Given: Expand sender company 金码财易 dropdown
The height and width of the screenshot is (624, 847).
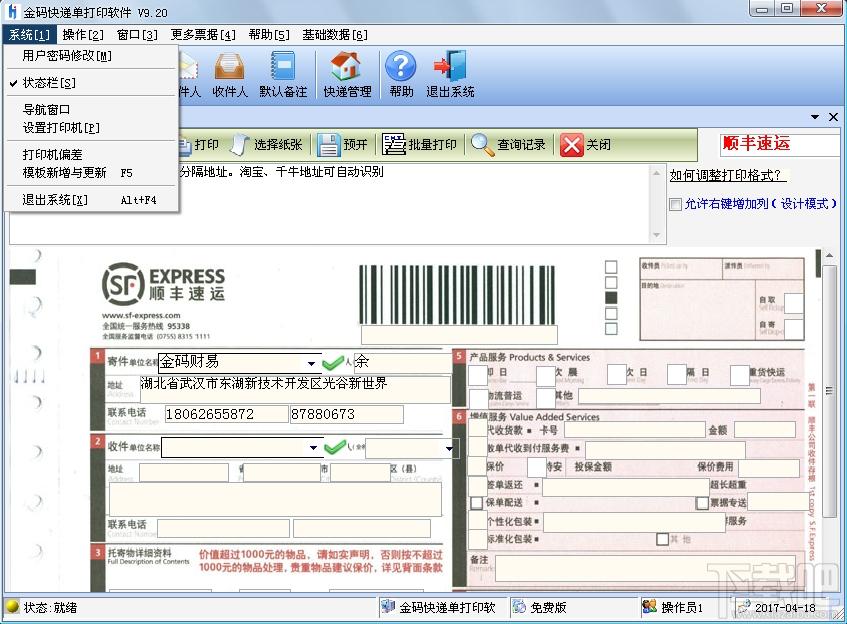Looking at the screenshot, I should tap(311, 363).
